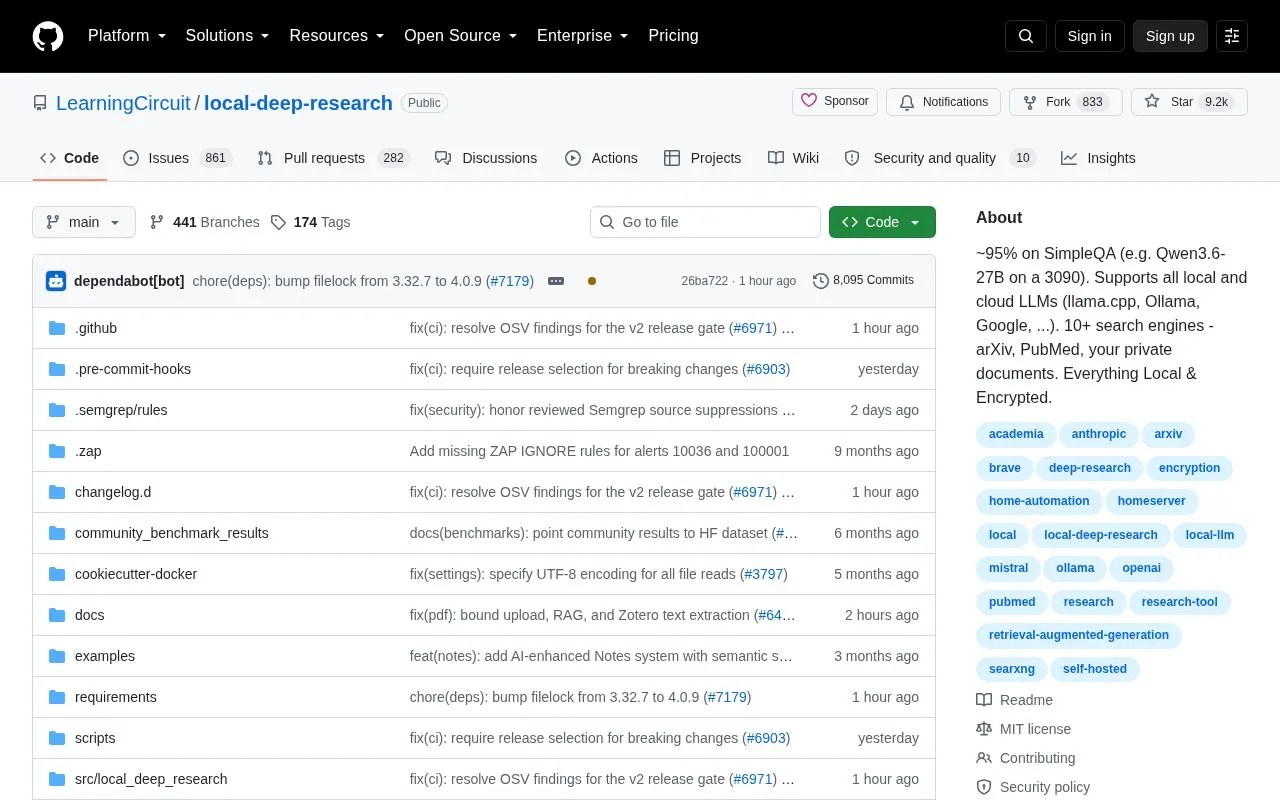Check the pending commit status dot
Screen dimensions: 1280x800
pos(592,281)
